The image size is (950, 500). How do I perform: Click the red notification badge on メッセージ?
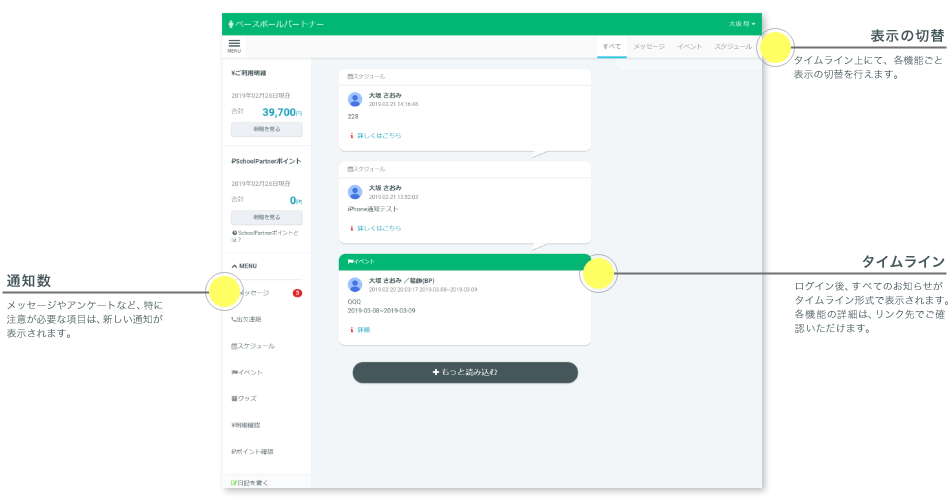pyautogui.click(x=297, y=293)
